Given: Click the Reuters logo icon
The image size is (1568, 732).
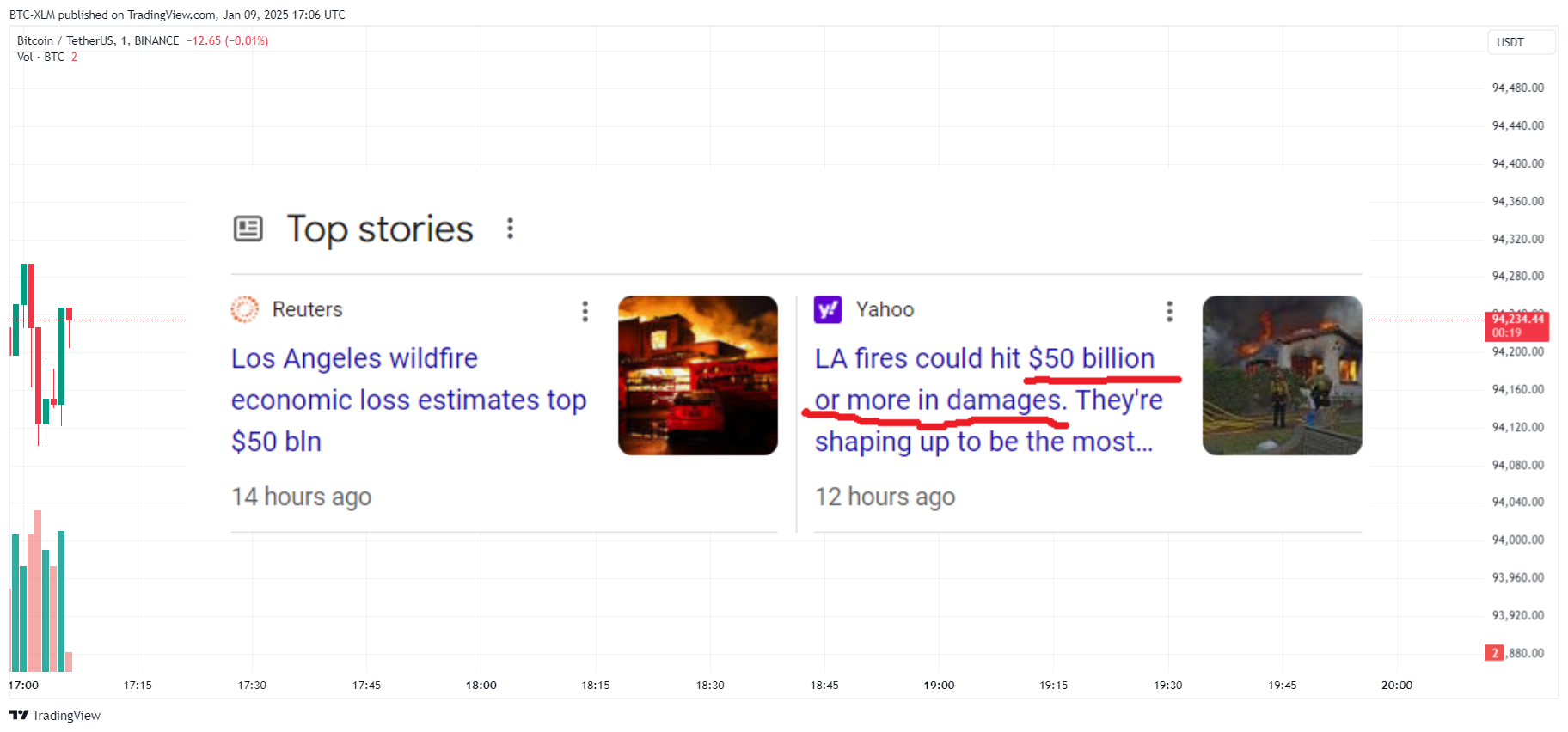Looking at the screenshot, I should click(245, 309).
